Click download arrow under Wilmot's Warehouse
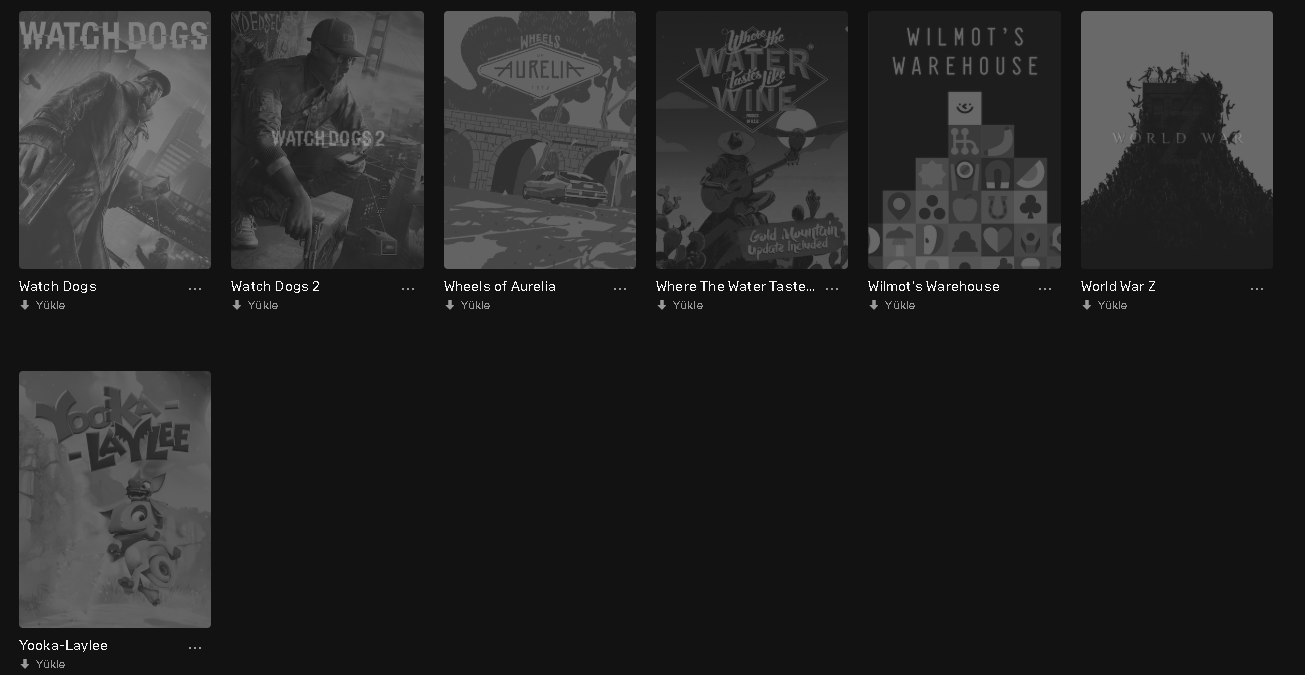This screenshot has height=675, width=1305. 874,305
